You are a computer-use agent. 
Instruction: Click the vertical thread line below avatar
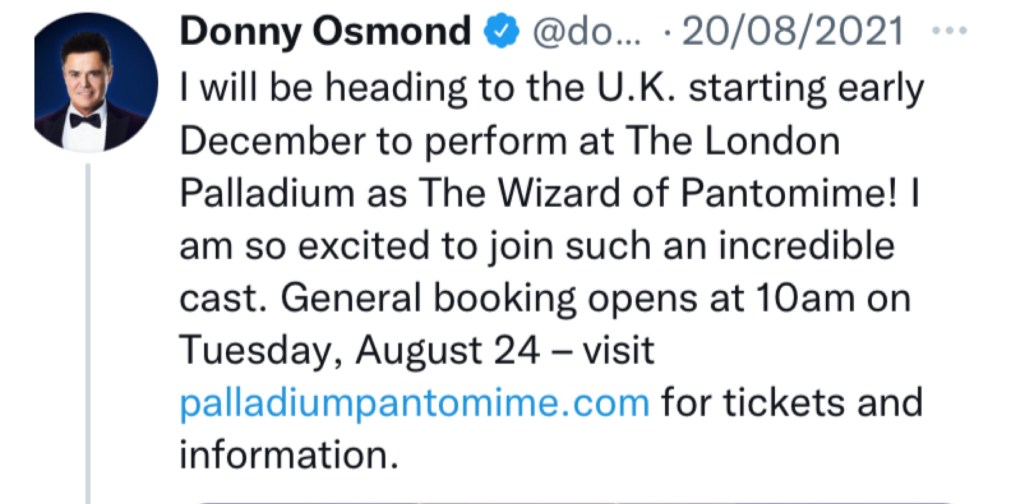89,330
